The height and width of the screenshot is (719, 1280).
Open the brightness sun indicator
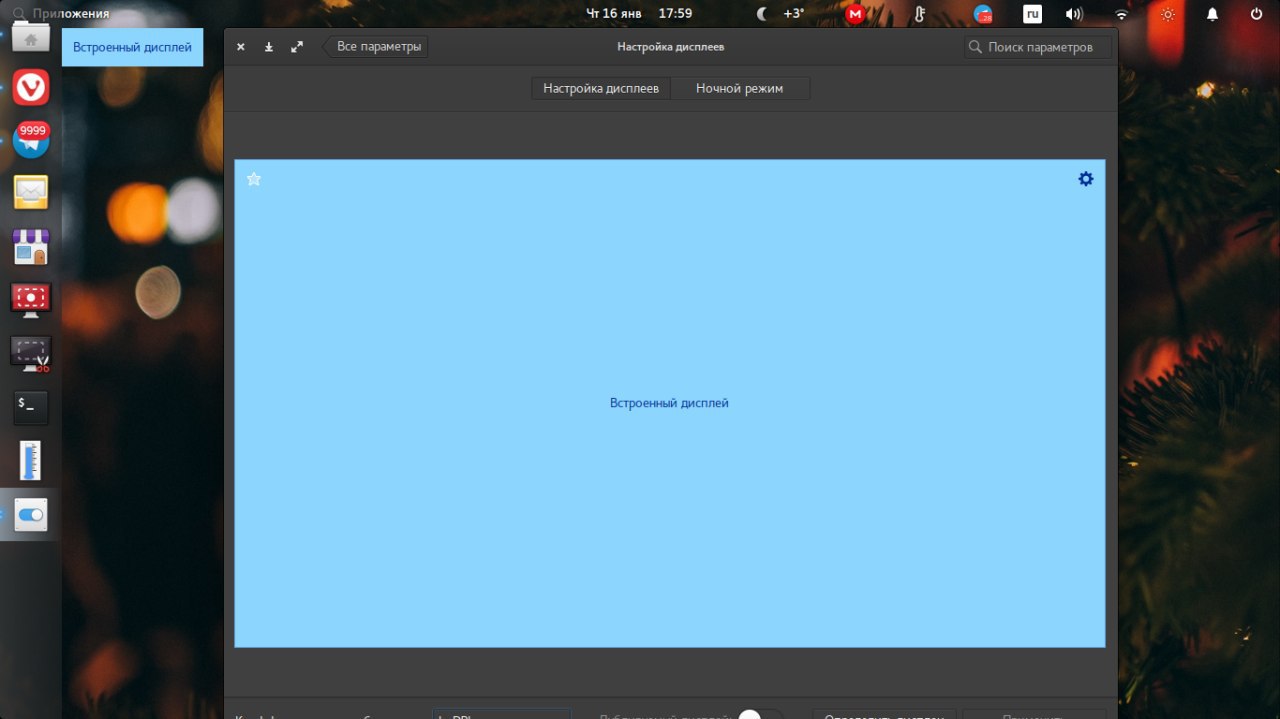[x=1167, y=14]
